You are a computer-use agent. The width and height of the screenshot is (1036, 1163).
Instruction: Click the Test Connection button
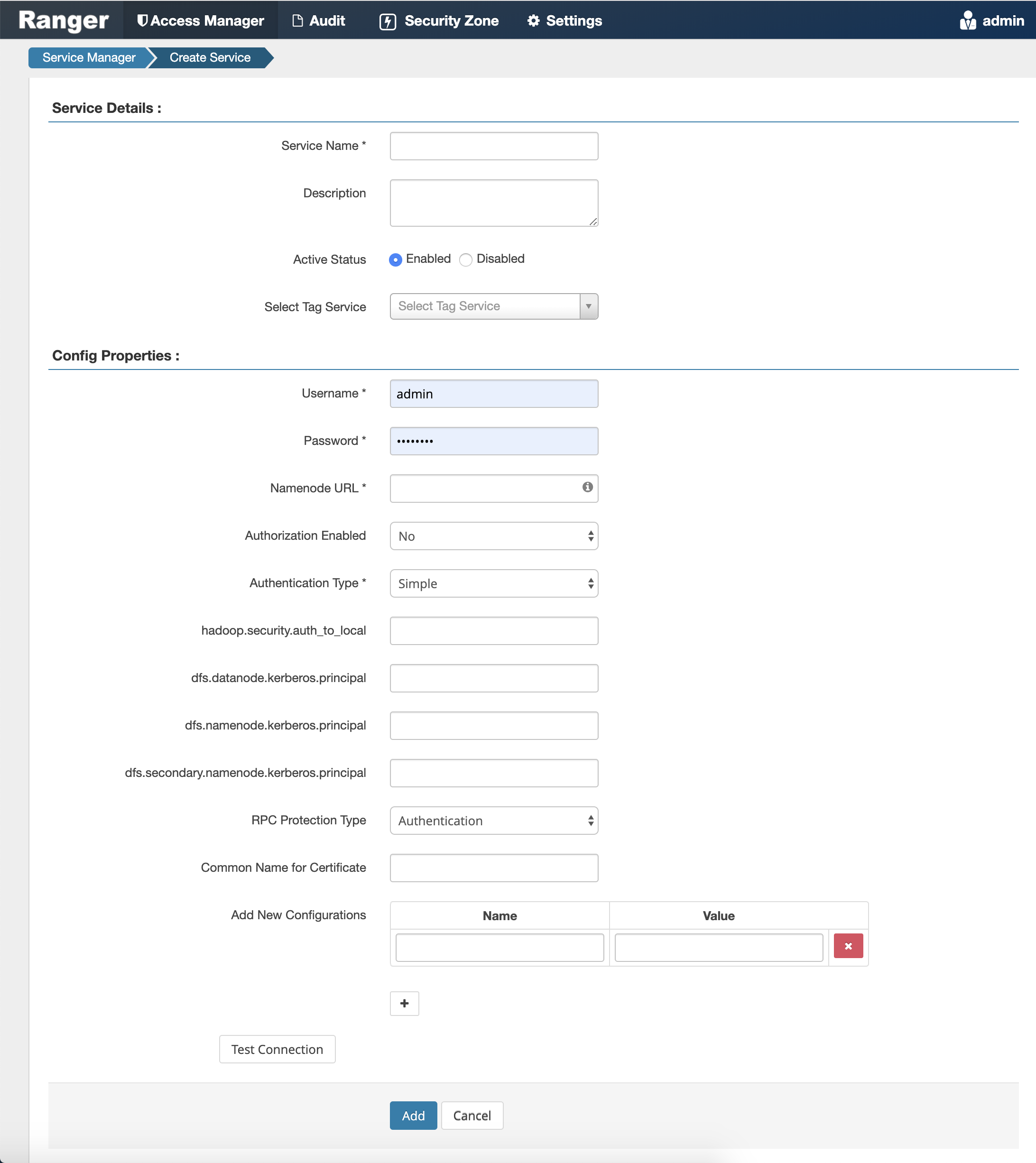pos(277,1049)
